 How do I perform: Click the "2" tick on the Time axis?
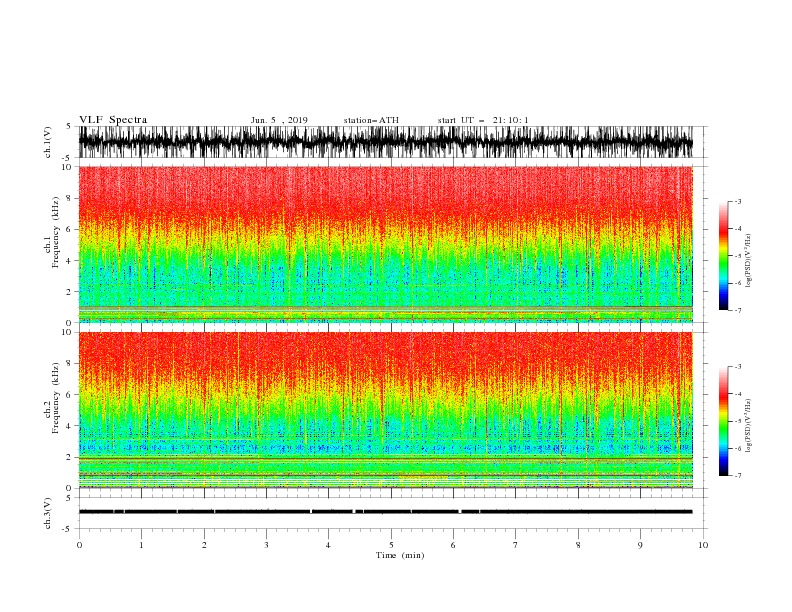coord(204,545)
